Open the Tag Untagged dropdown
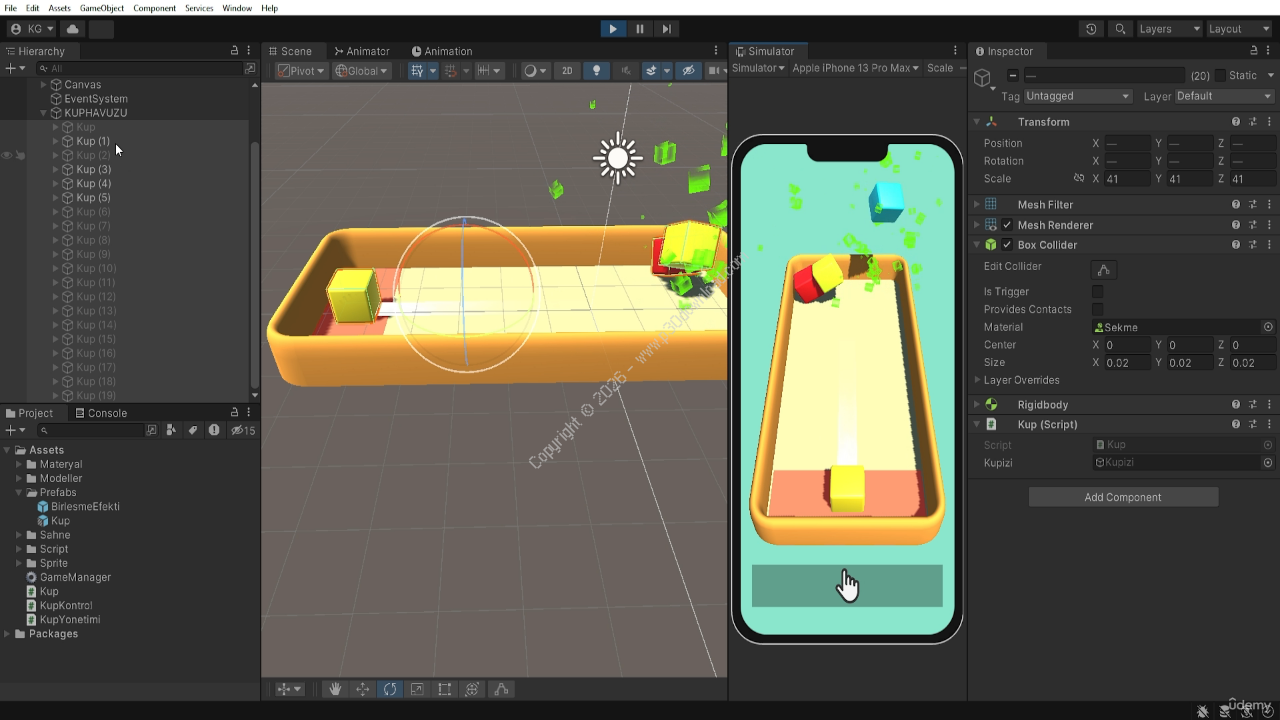This screenshot has height=720, width=1280. click(1077, 96)
